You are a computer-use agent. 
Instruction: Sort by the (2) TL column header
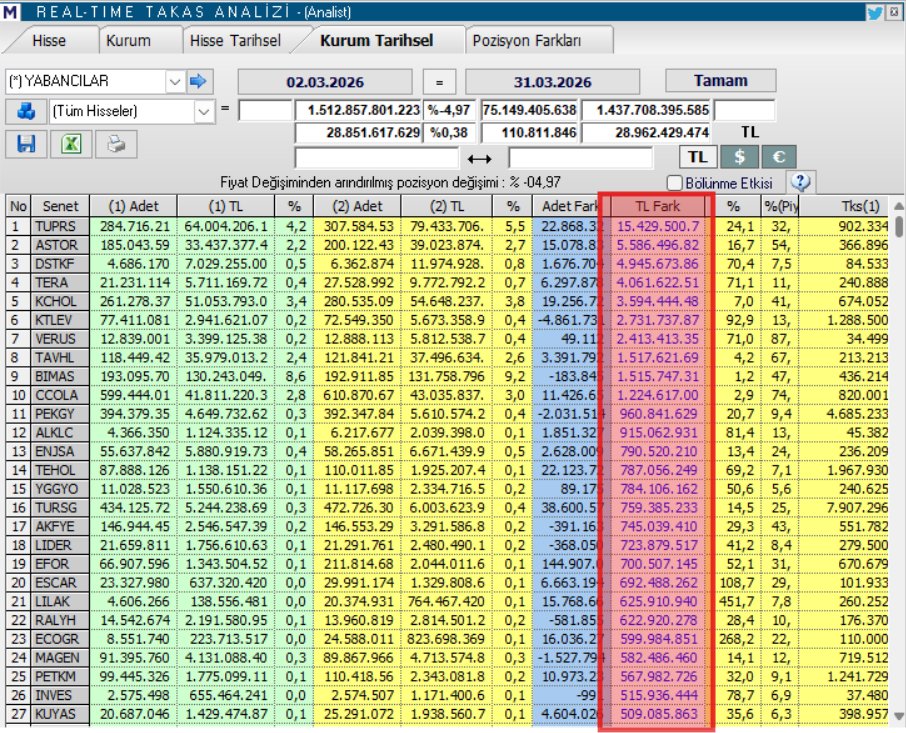click(x=447, y=206)
